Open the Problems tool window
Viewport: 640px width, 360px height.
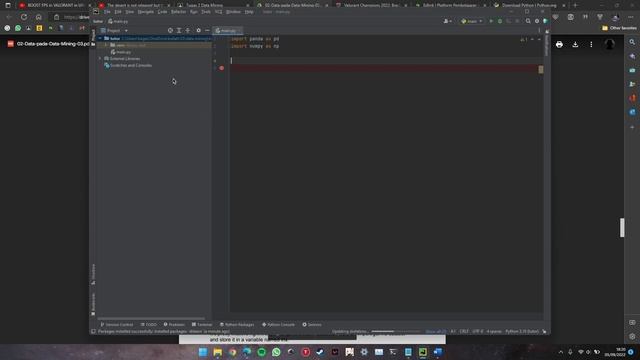click(174, 324)
